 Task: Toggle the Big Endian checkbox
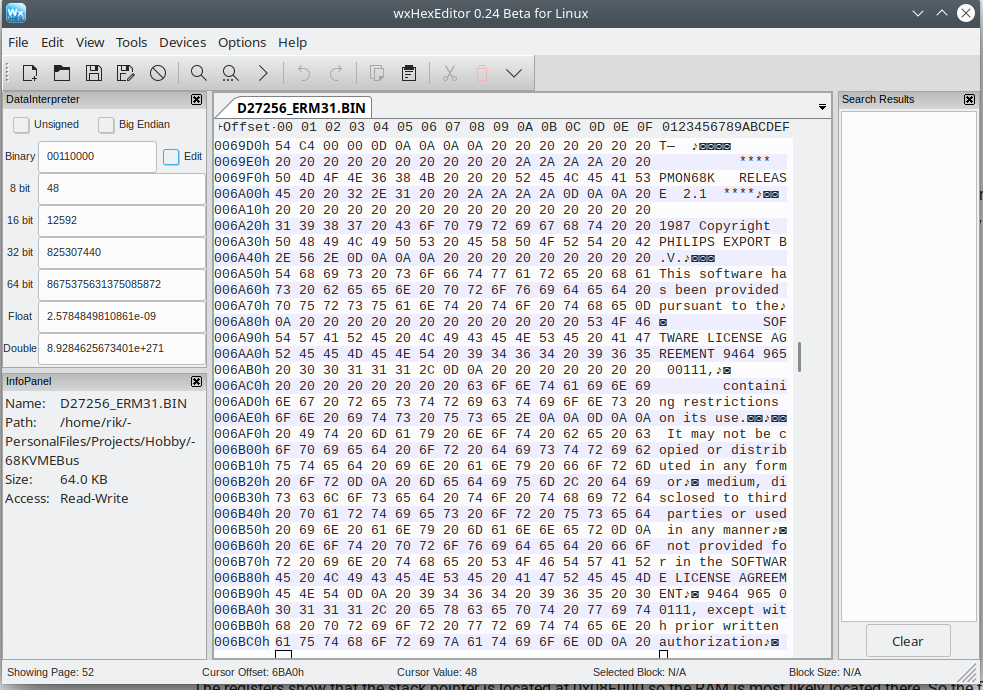tap(106, 125)
